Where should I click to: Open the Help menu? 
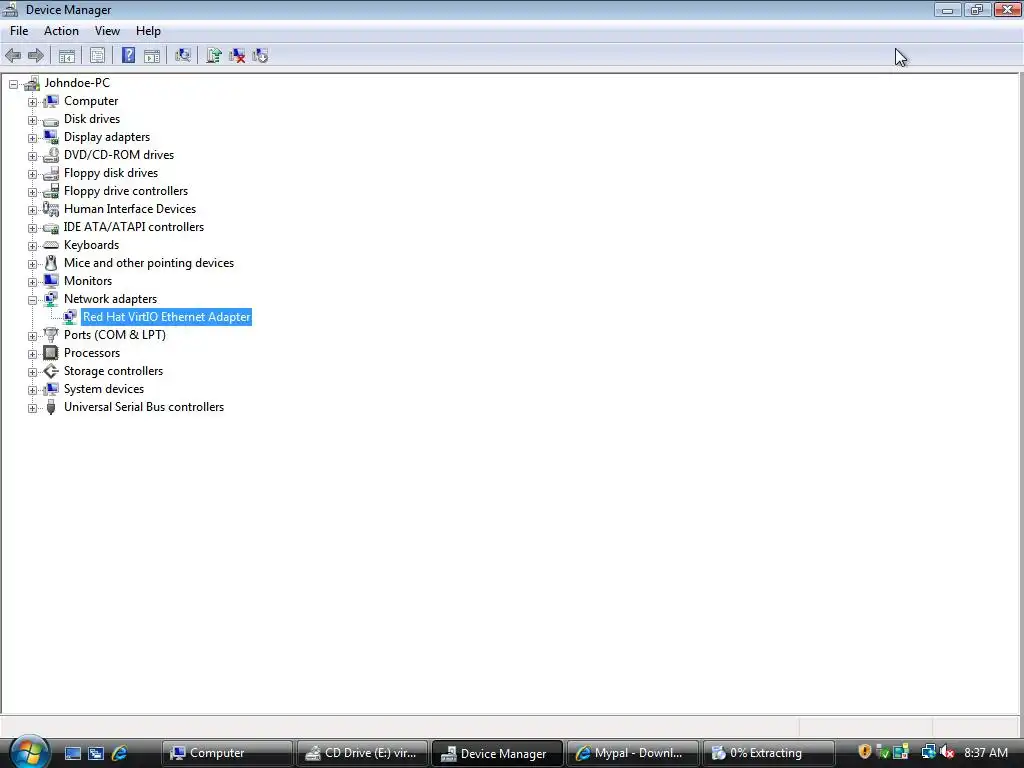point(148,31)
